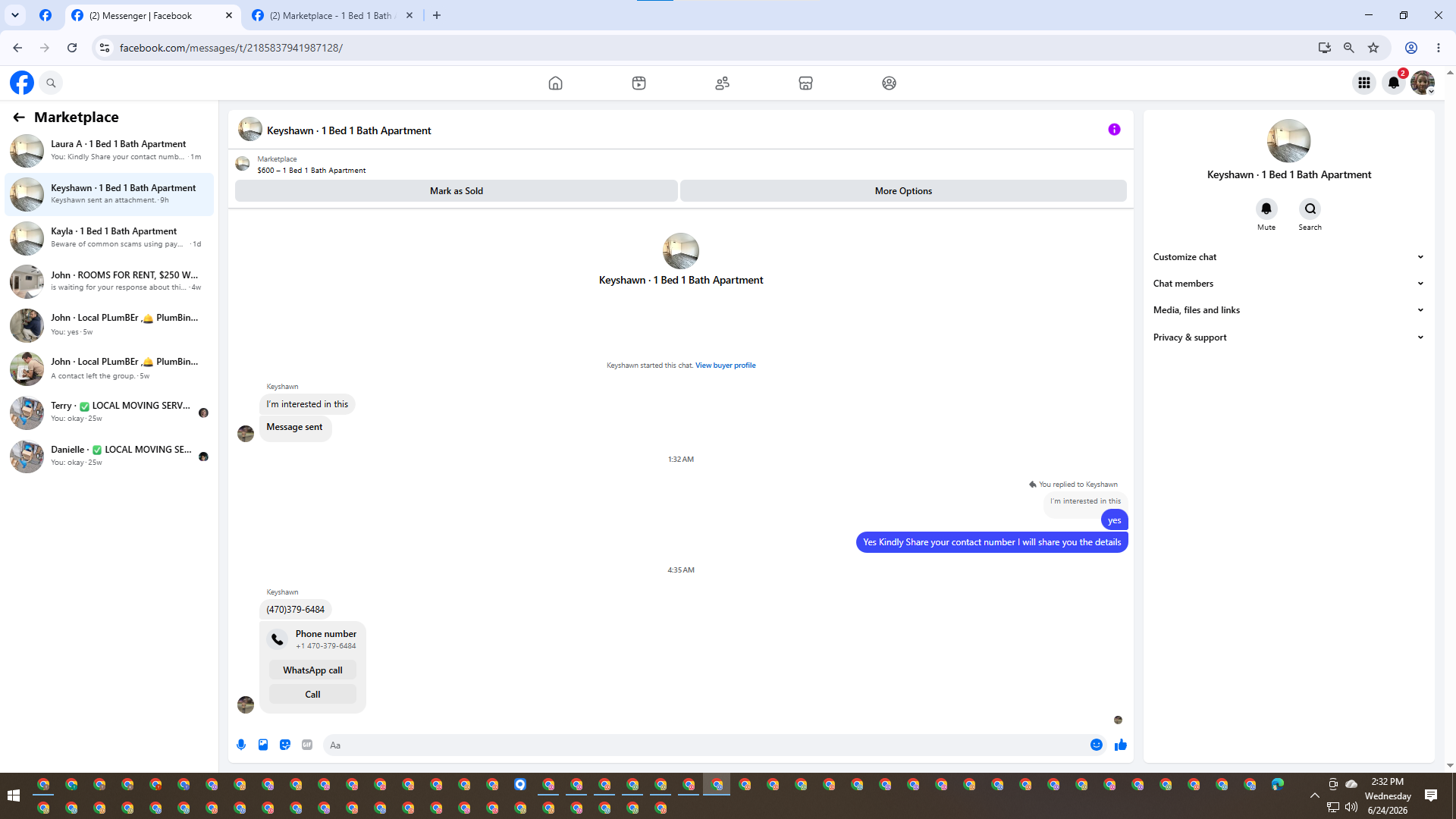Open the account profile picture menu

coord(1423,83)
